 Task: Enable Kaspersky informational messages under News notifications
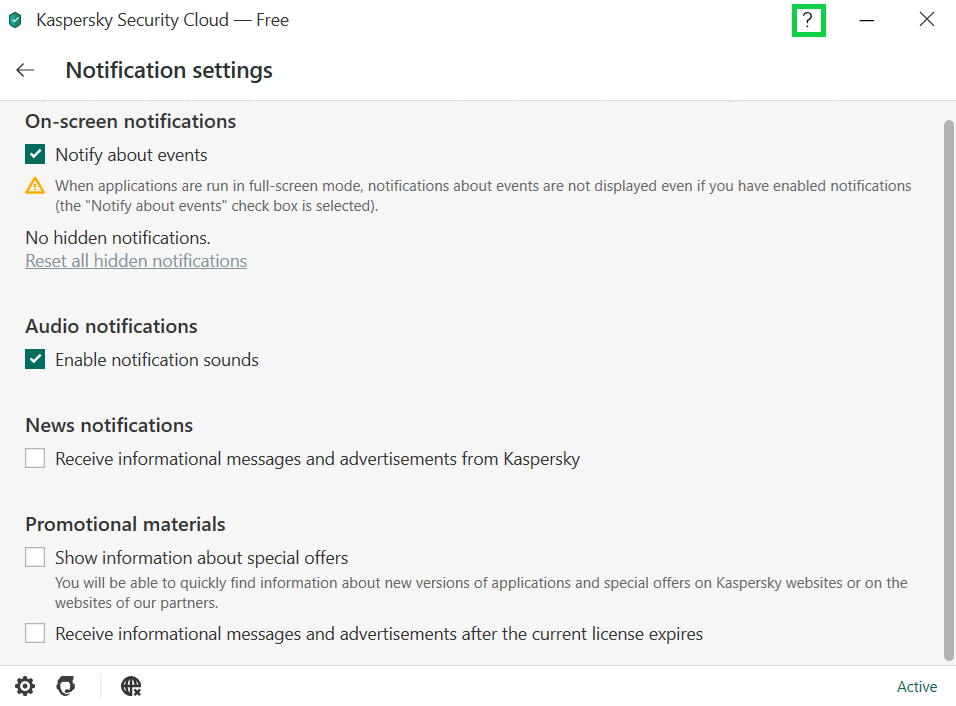pos(36,459)
